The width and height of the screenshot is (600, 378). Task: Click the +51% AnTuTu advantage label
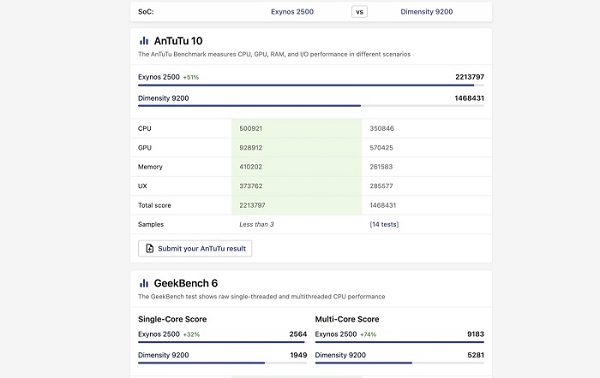191,77
